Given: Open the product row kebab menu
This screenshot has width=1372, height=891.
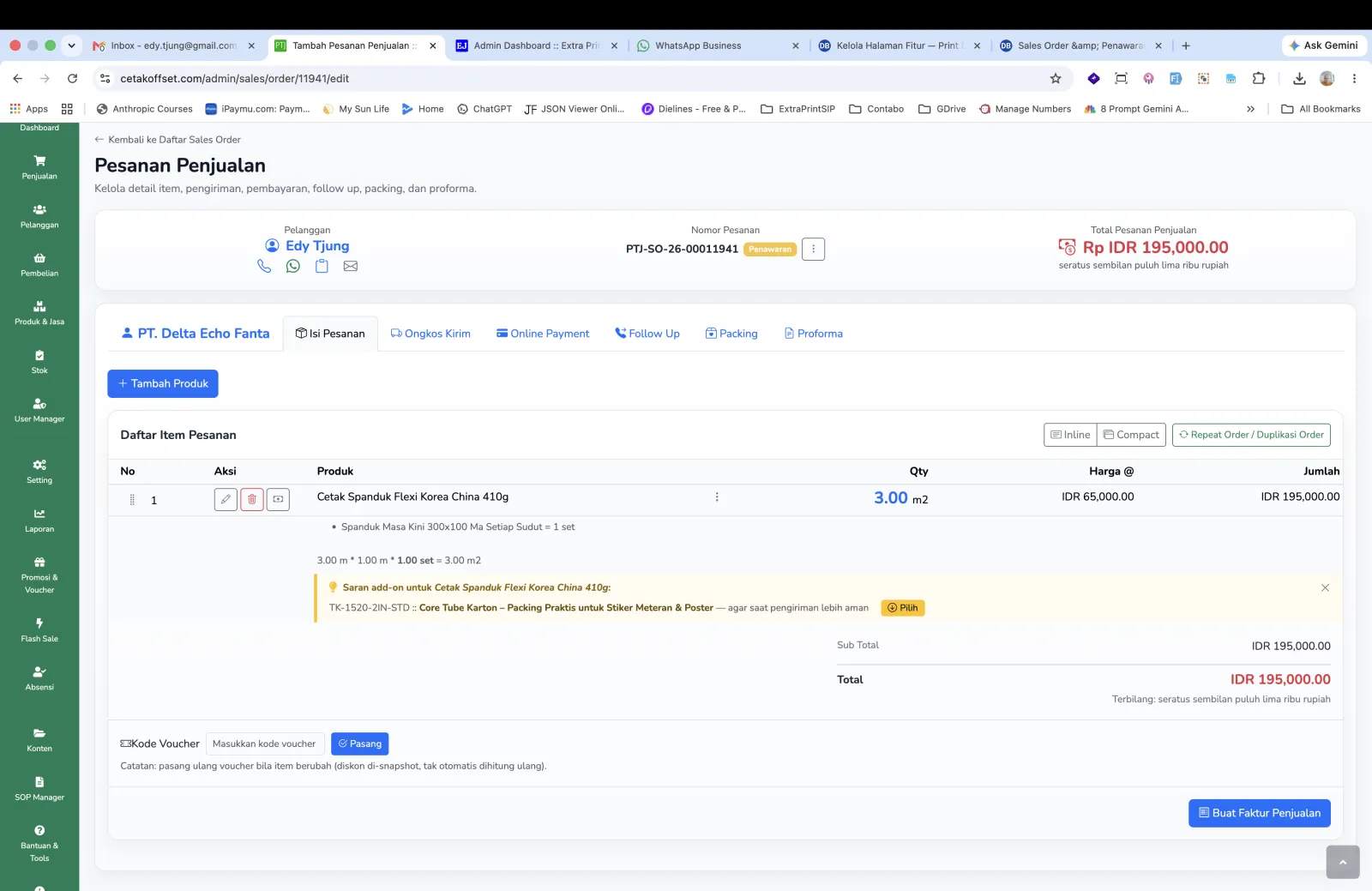Looking at the screenshot, I should (717, 497).
